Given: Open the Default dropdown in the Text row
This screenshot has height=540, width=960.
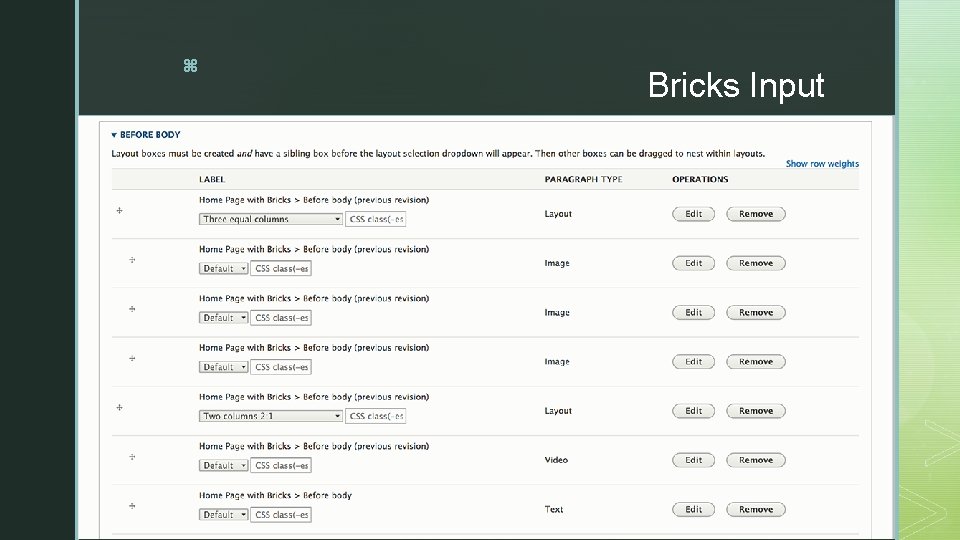Looking at the screenshot, I should pyautogui.click(x=224, y=514).
